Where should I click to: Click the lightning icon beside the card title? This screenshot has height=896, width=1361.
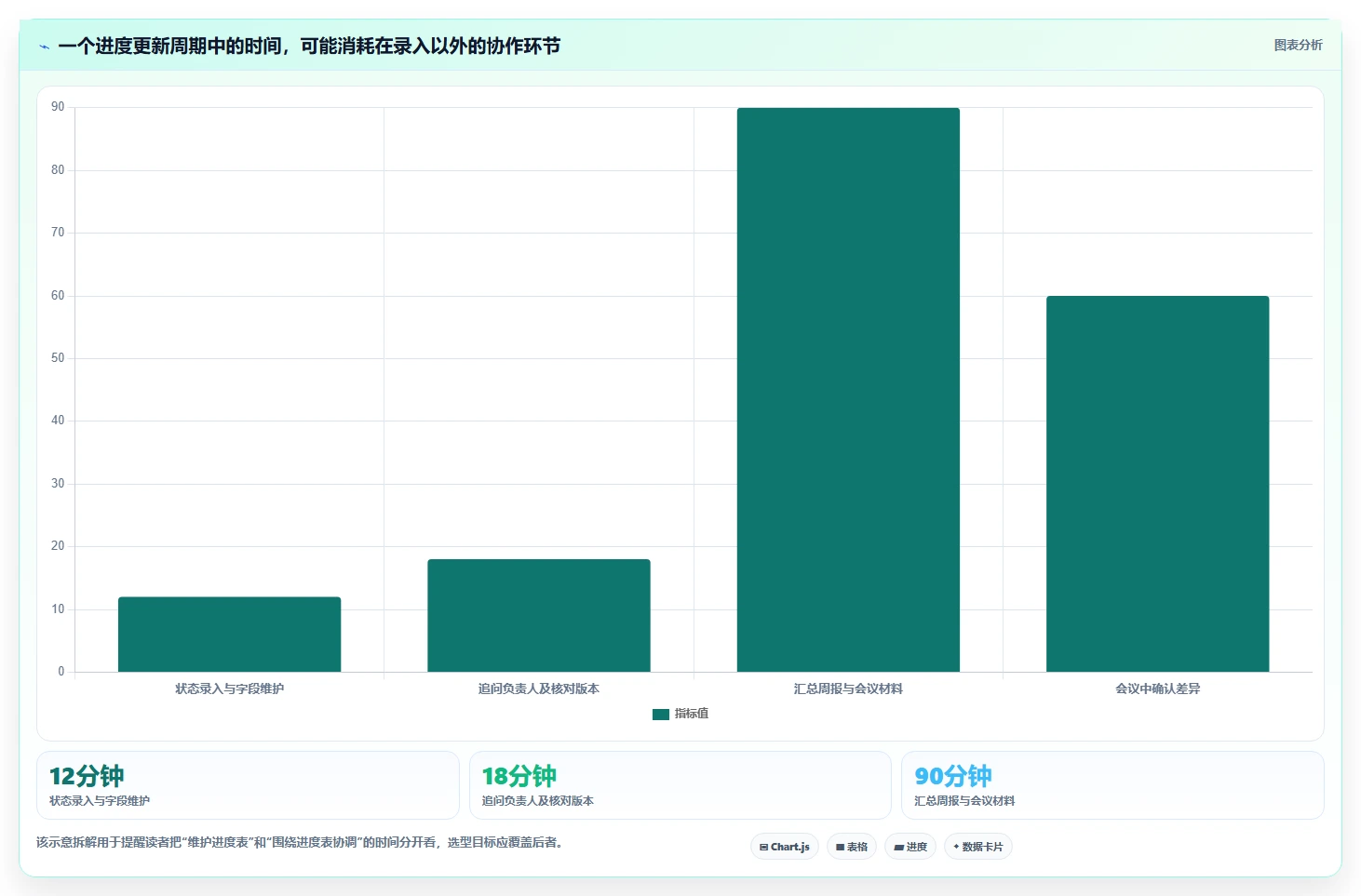tap(44, 47)
